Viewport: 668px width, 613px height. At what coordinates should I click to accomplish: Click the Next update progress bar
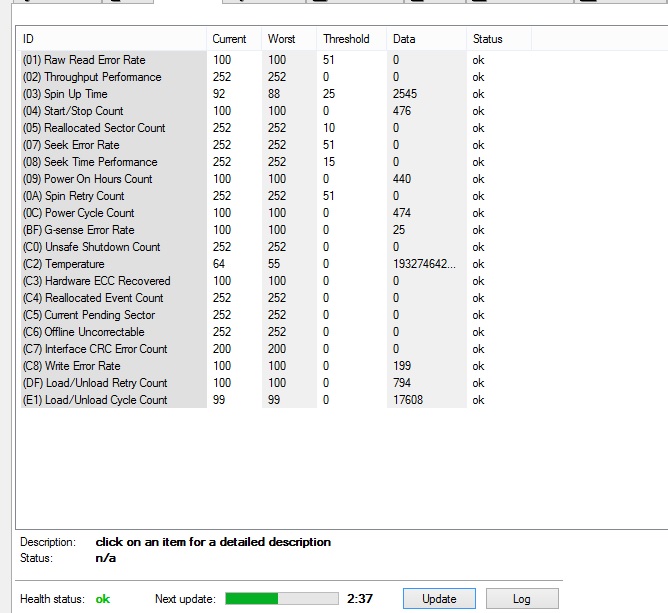pos(280,599)
